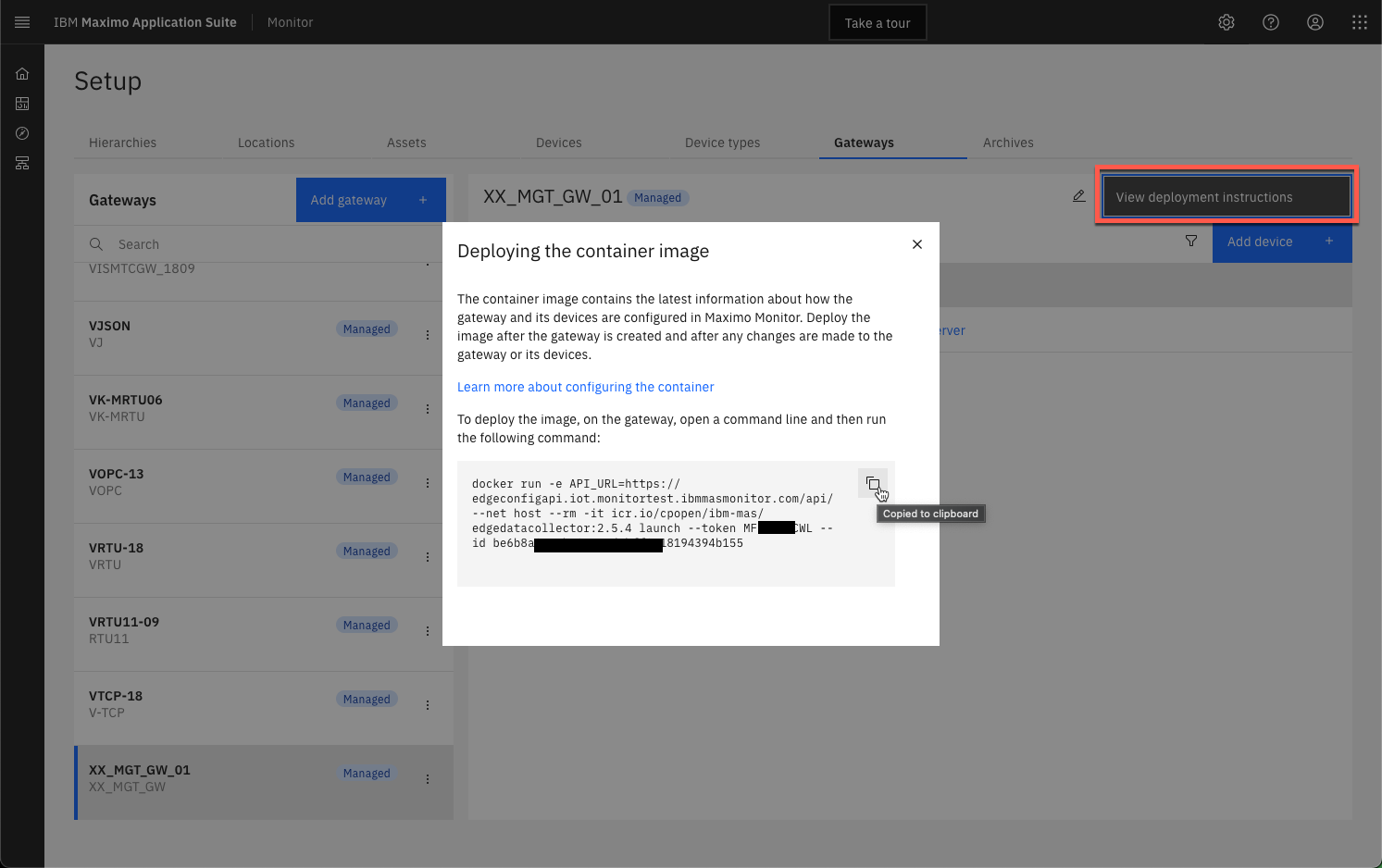This screenshot has height=868, width=1382.
Task: Click the Search gateways input field
Action: [x=264, y=244]
